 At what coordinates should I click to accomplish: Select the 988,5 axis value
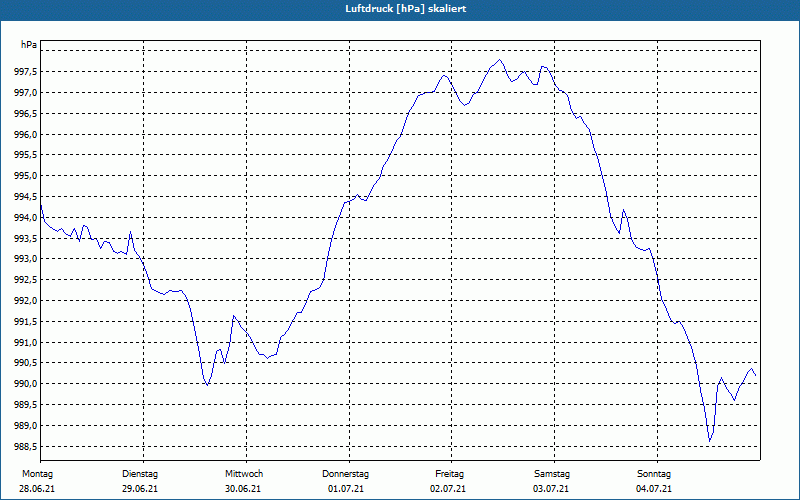point(25,447)
